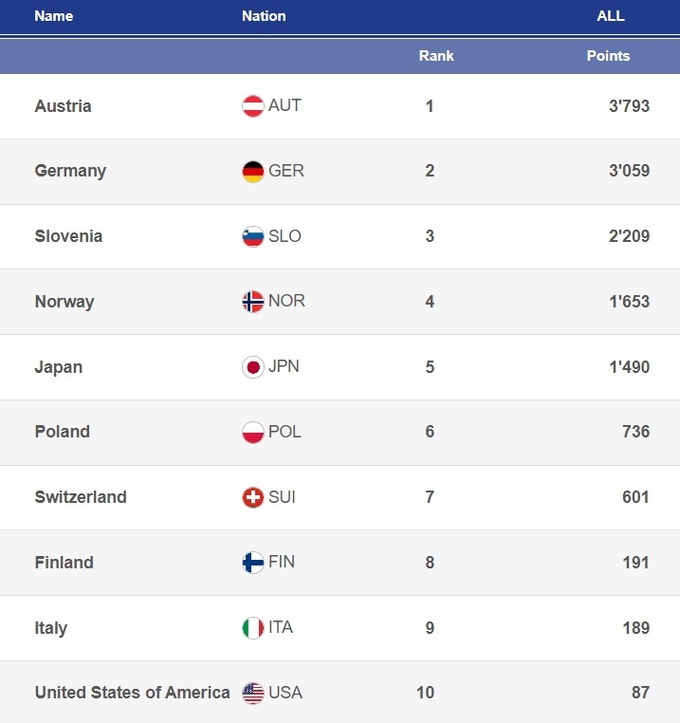Click the Norway flag icon
Viewport: 680px width, 723px height.
253,302
